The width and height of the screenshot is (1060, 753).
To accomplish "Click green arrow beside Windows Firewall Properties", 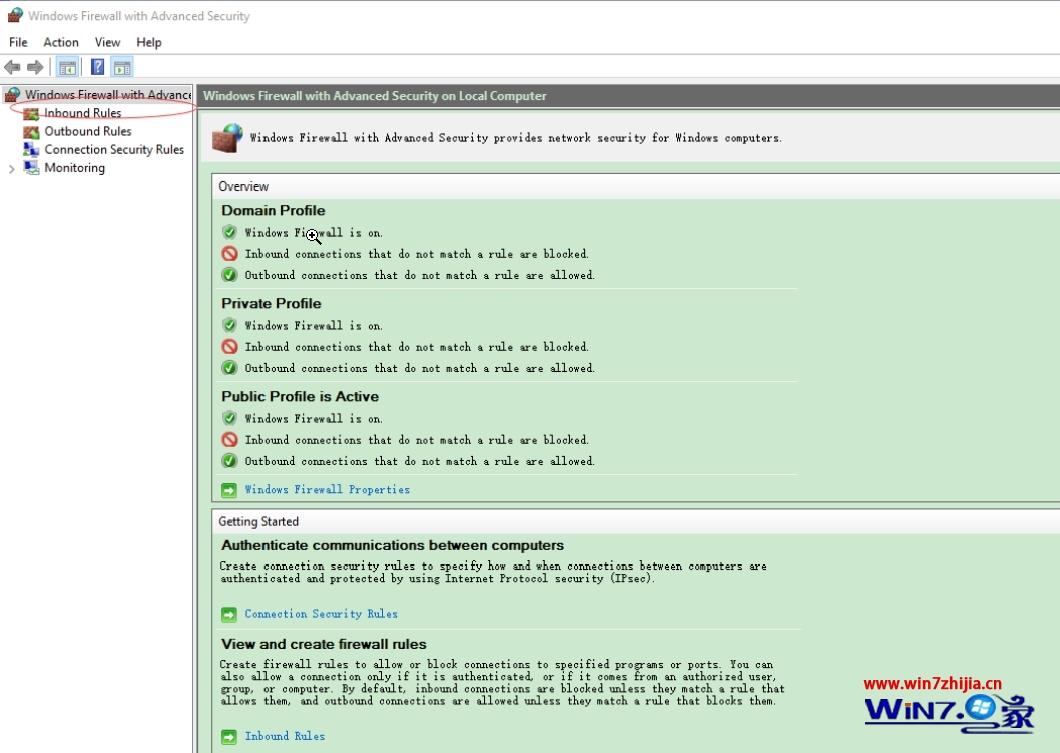I will tap(229, 489).
